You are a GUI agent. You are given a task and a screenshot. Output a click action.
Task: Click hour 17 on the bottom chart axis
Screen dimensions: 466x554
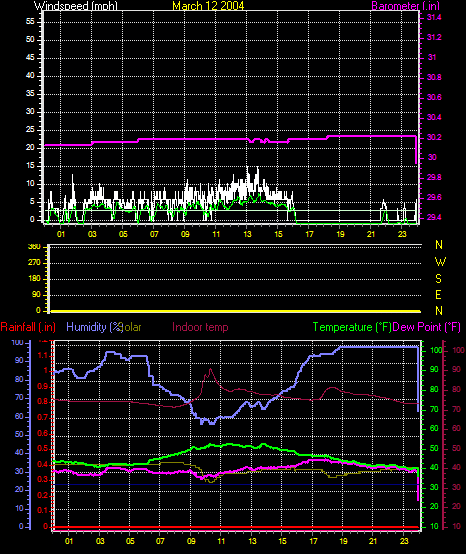pyautogui.click(x=313, y=541)
